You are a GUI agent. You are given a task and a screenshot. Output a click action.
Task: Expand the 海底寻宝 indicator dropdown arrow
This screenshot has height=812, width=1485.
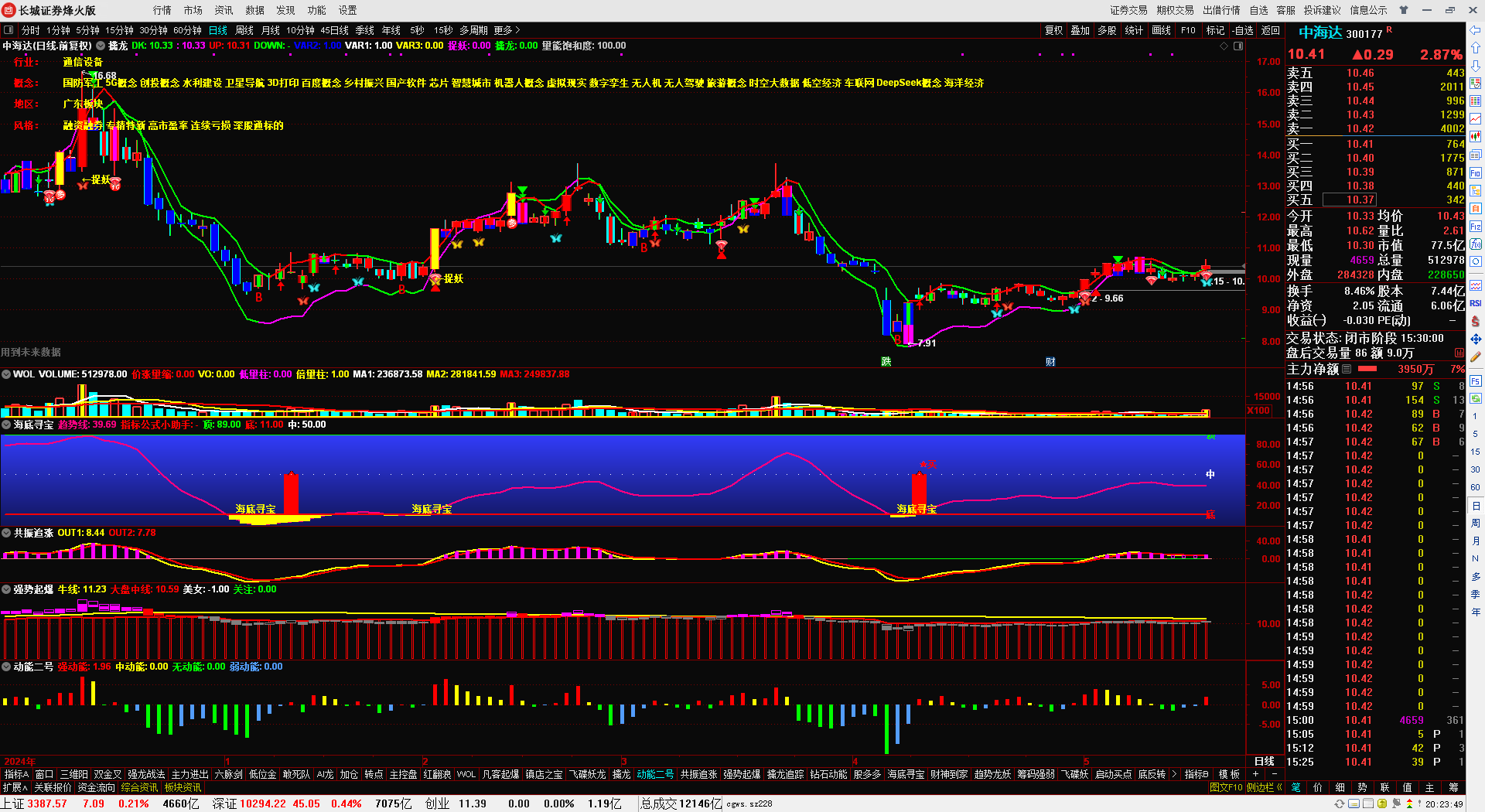click(6, 425)
